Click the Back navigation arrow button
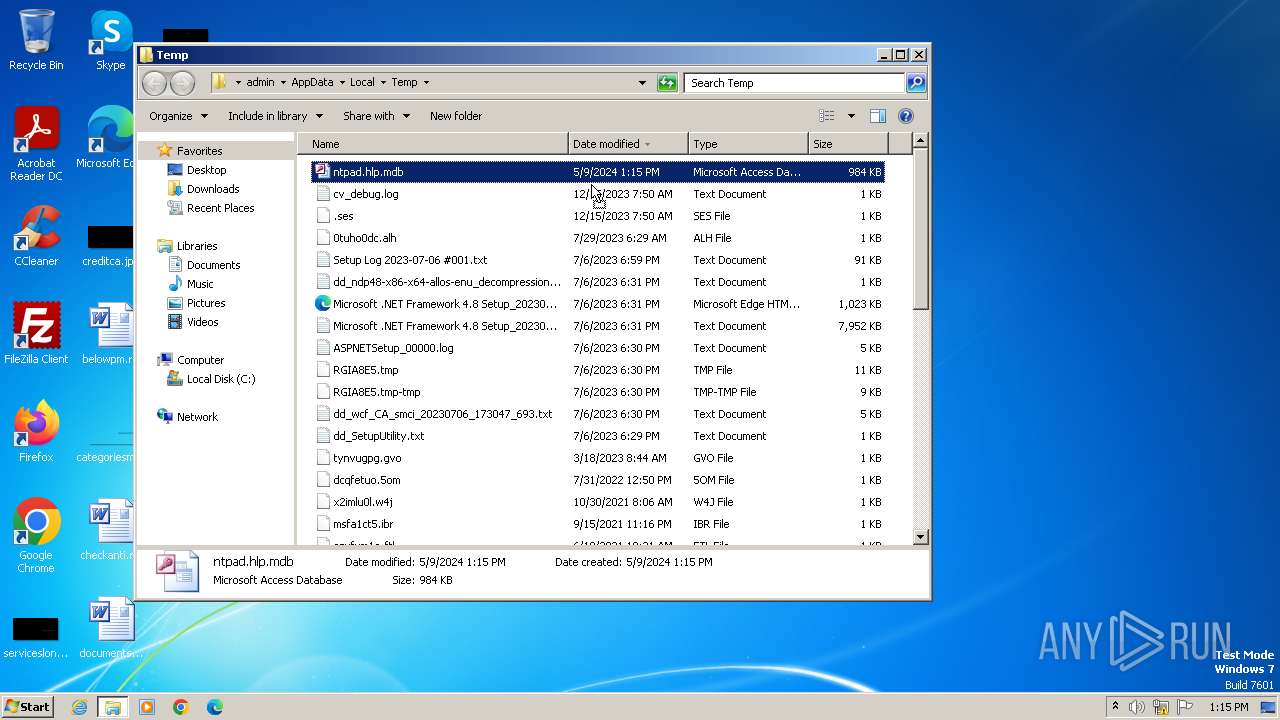1280x720 pixels. pyautogui.click(x=154, y=83)
